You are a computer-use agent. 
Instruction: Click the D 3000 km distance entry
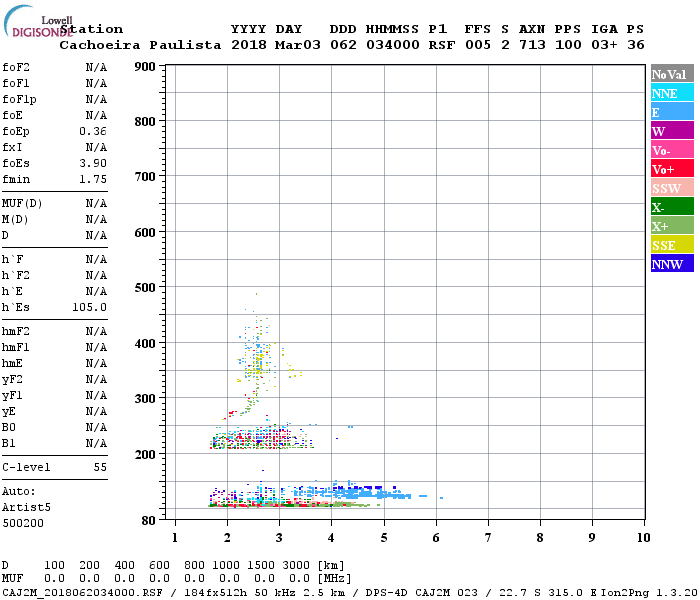click(x=296, y=565)
